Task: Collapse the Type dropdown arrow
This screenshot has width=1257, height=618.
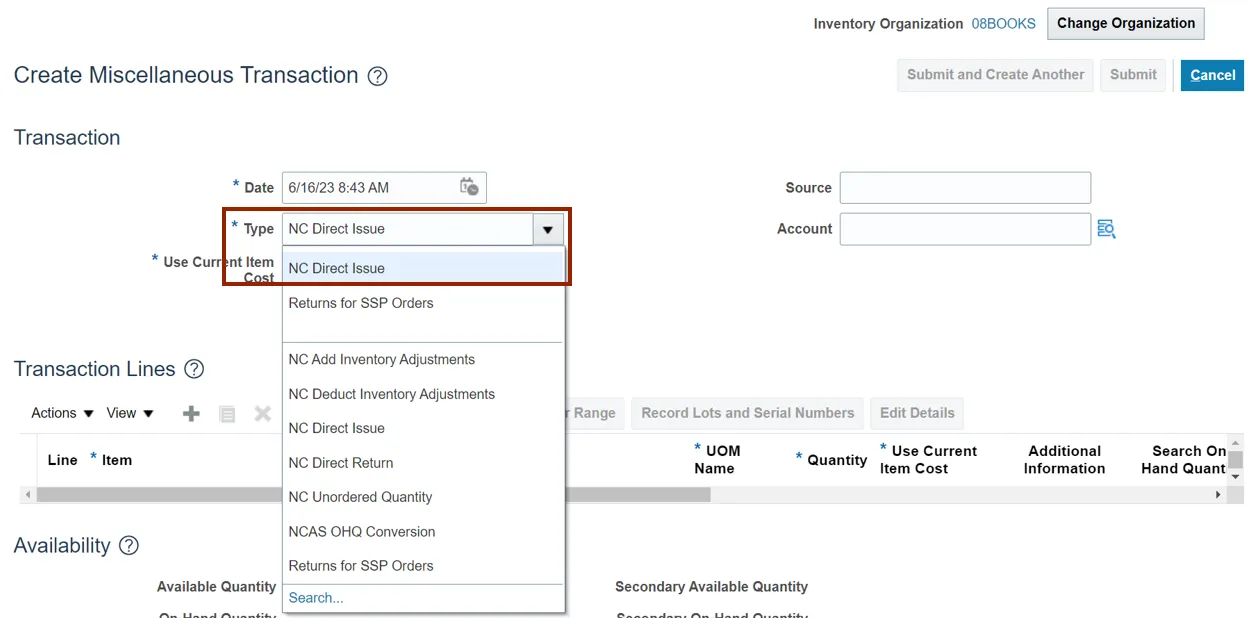Action: point(547,229)
